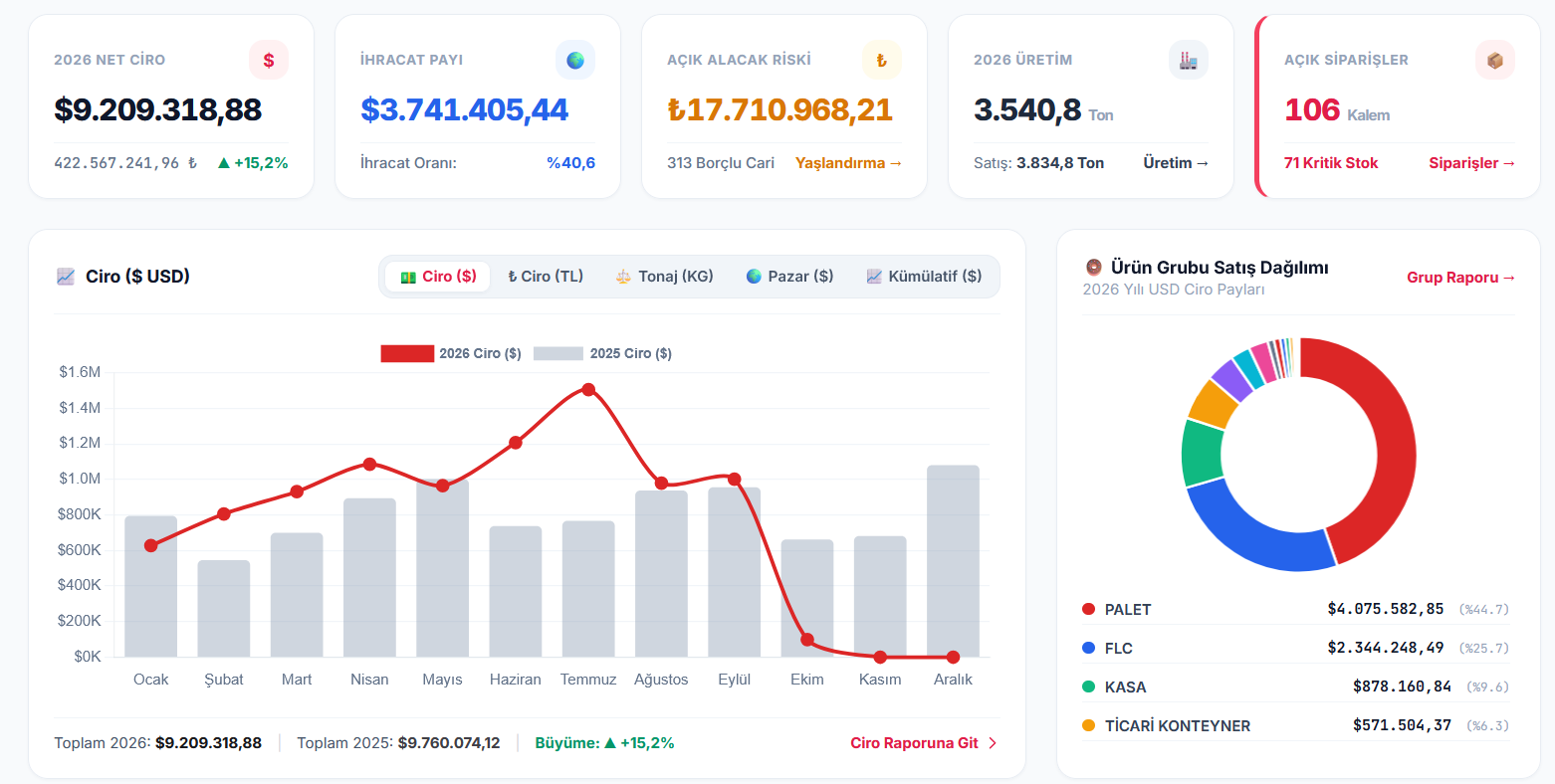The image size is (1555, 784).
Task: Toggle the 2025 Ciro ($) legend series
Action: coord(602,353)
